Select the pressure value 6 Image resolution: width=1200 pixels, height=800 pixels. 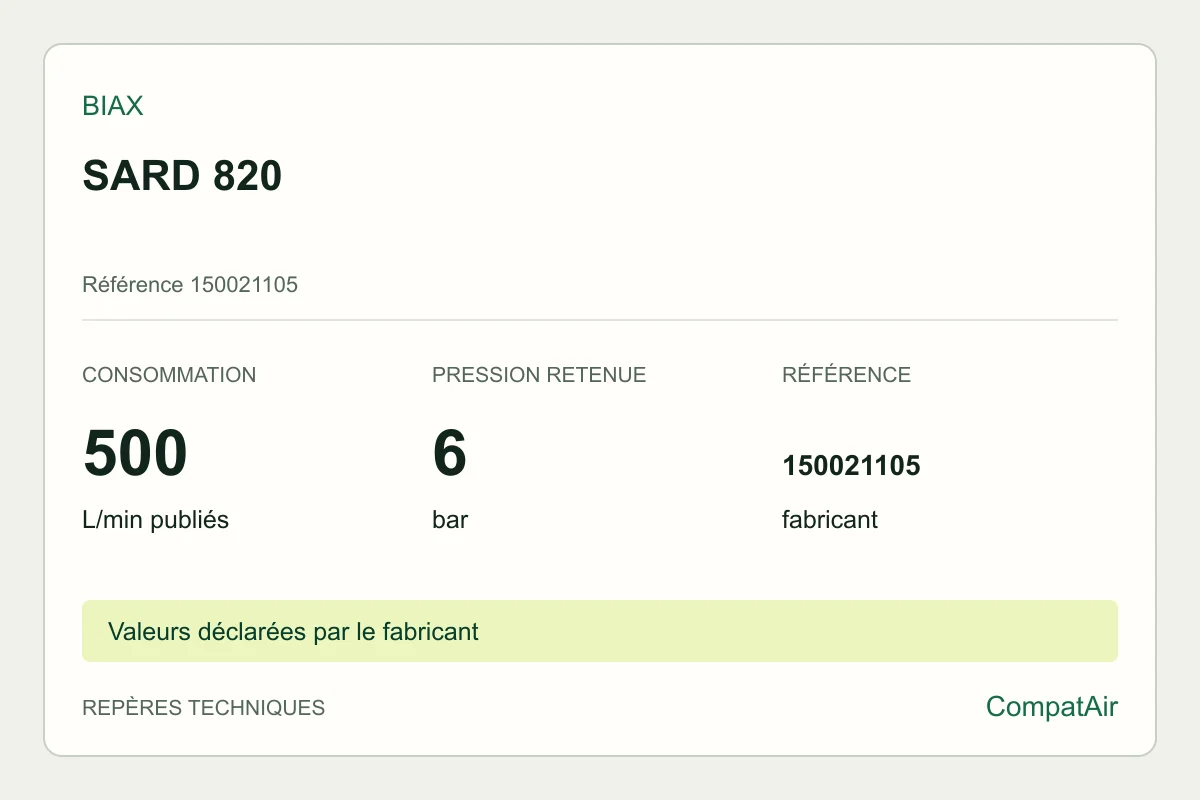pos(450,453)
